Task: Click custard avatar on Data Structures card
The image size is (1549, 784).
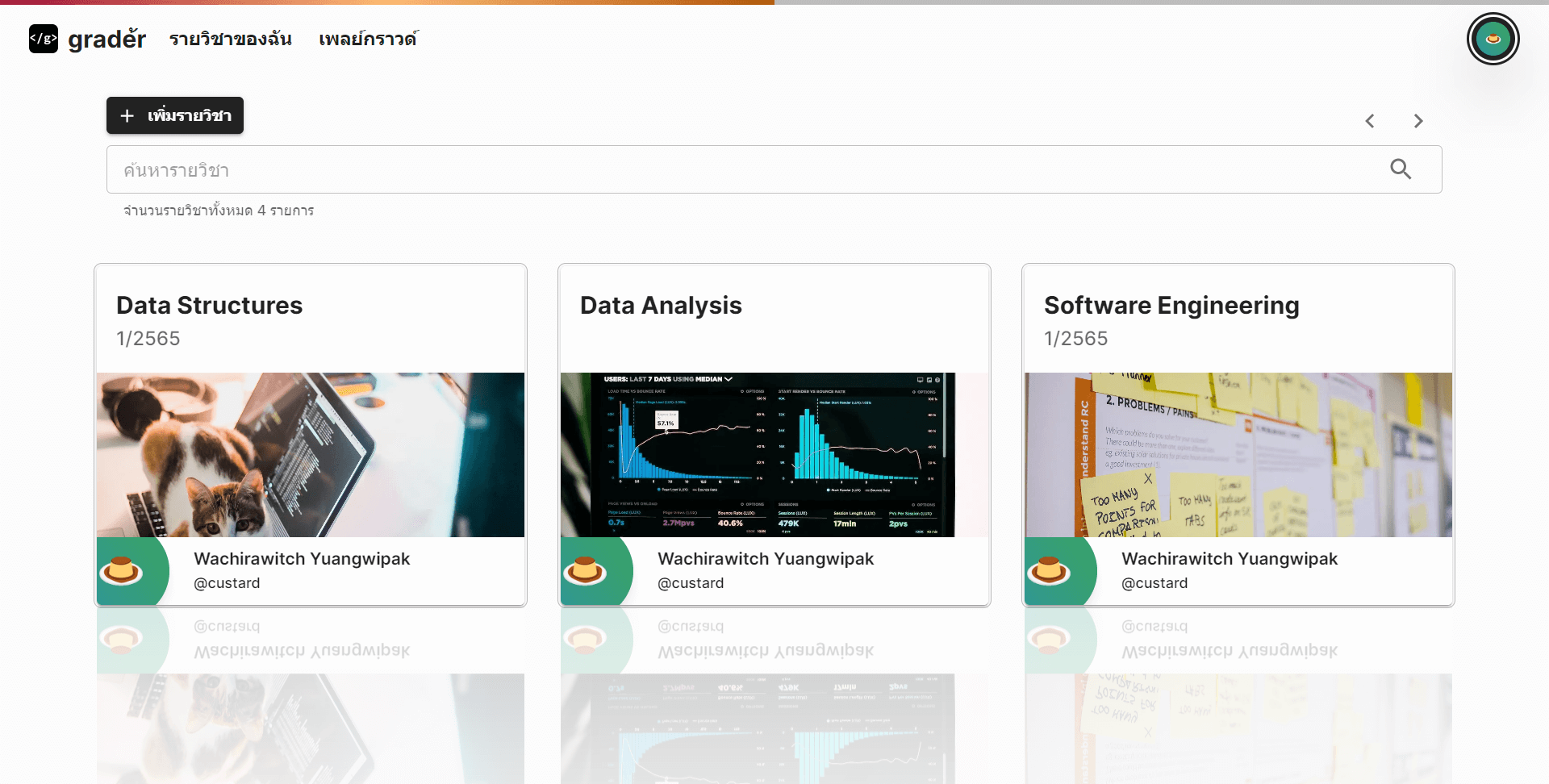Action: pyautogui.click(x=123, y=571)
